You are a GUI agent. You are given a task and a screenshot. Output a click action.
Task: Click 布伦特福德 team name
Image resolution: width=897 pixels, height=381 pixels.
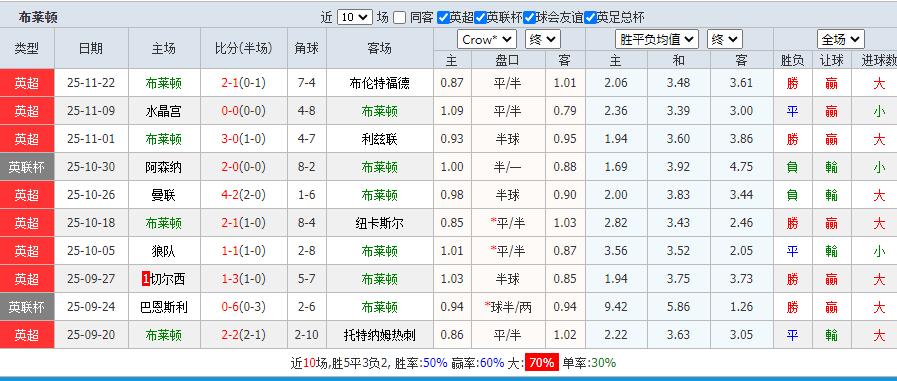tap(379, 83)
